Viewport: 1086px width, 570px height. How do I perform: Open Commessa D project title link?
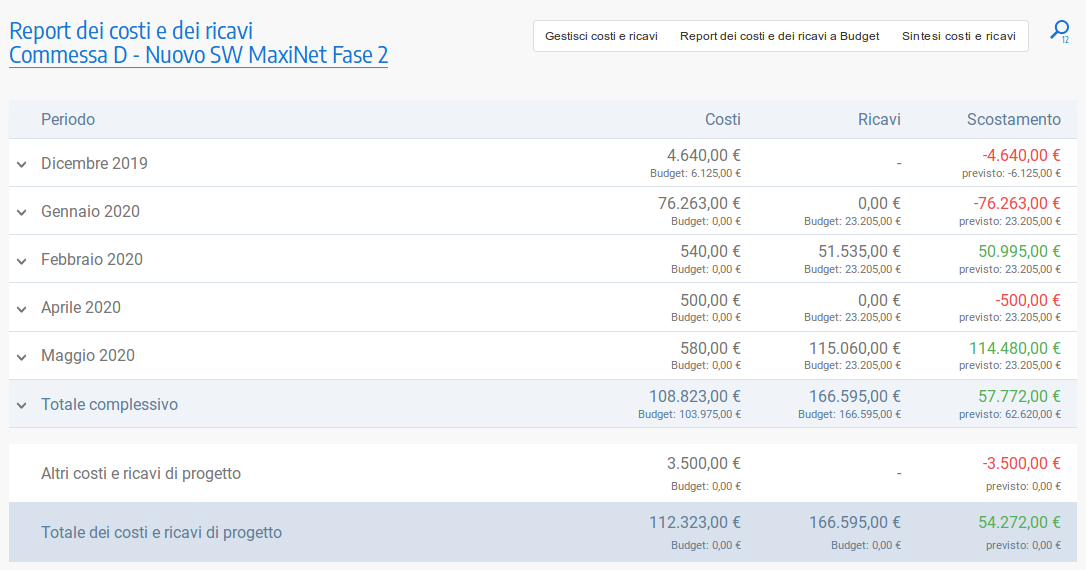(198, 55)
